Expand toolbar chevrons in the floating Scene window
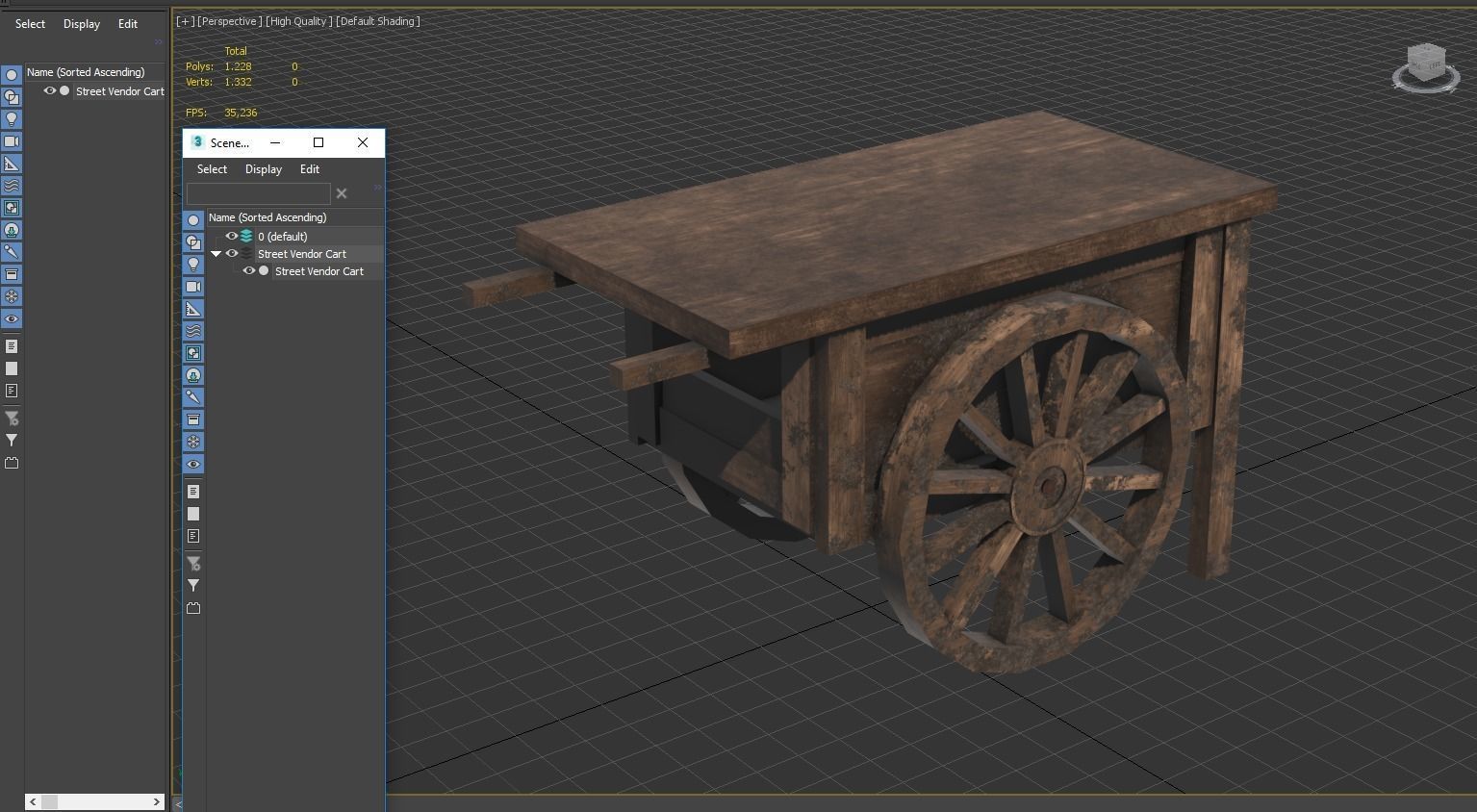1477x812 pixels. pos(377,188)
